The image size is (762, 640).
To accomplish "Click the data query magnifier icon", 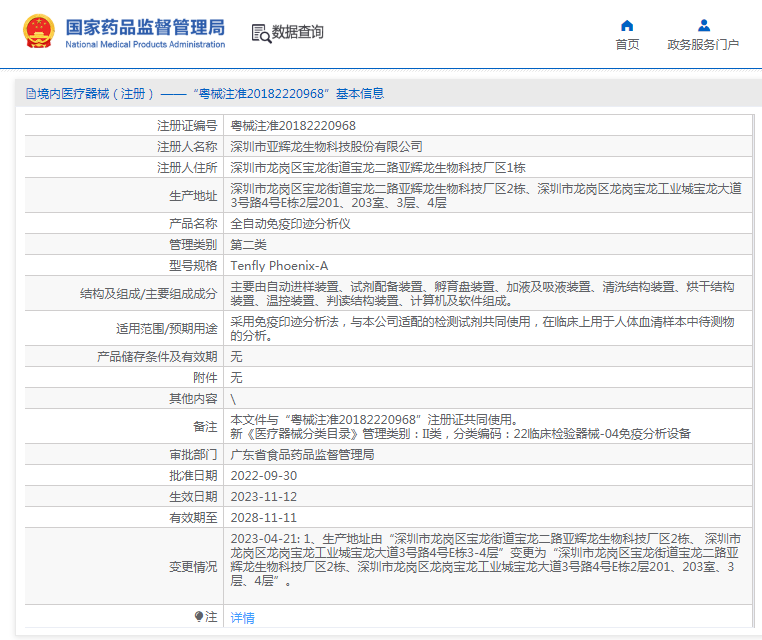I will 261,33.
